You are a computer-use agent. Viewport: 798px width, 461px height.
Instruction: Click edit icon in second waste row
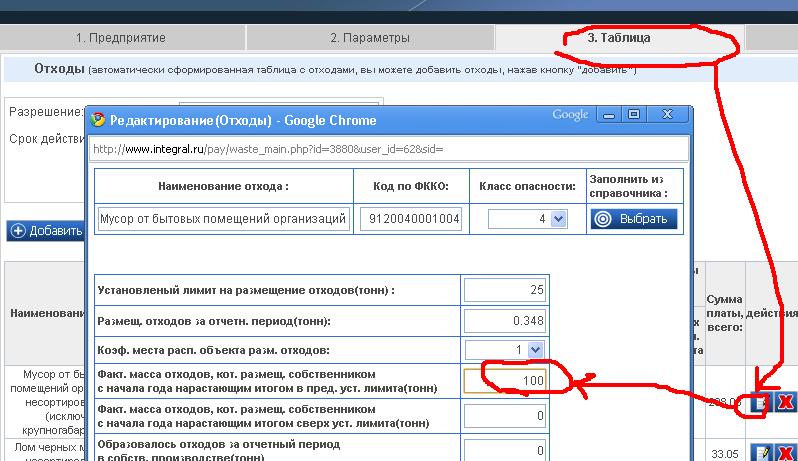pos(761,454)
